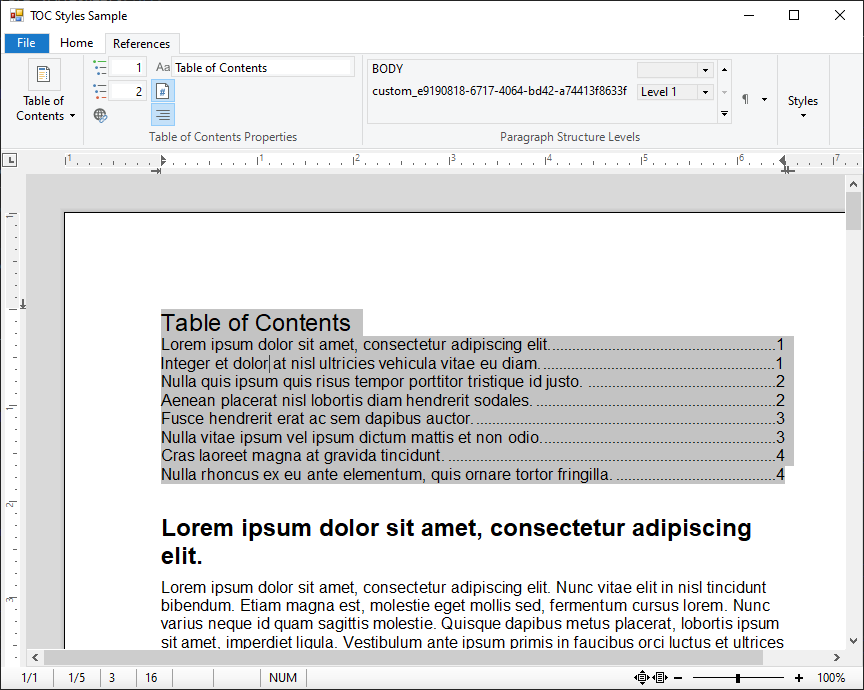Click the vertical scrollbar down arrow
The image size is (864, 690).
pyautogui.click(x=854, y=641)
